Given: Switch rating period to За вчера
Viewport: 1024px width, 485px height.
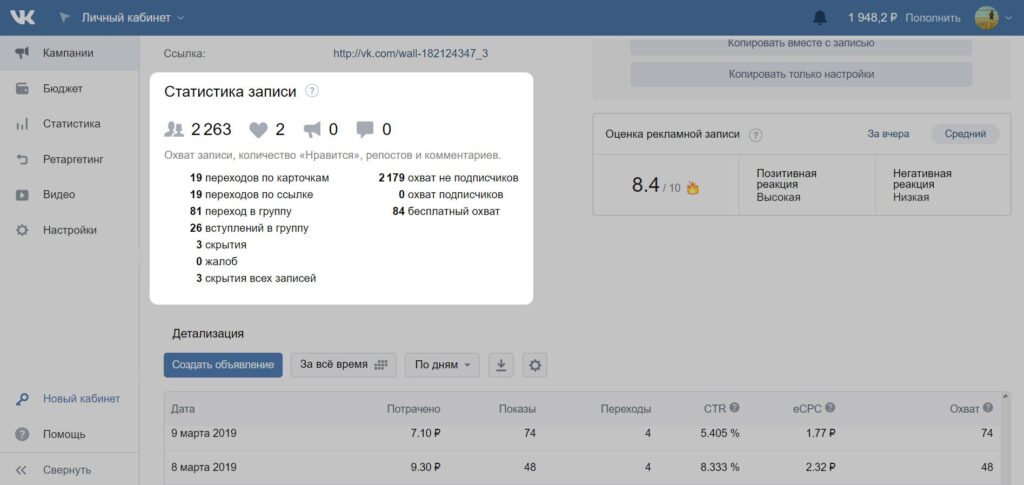Looking at the screenshot, I should [x=888, y=134].
